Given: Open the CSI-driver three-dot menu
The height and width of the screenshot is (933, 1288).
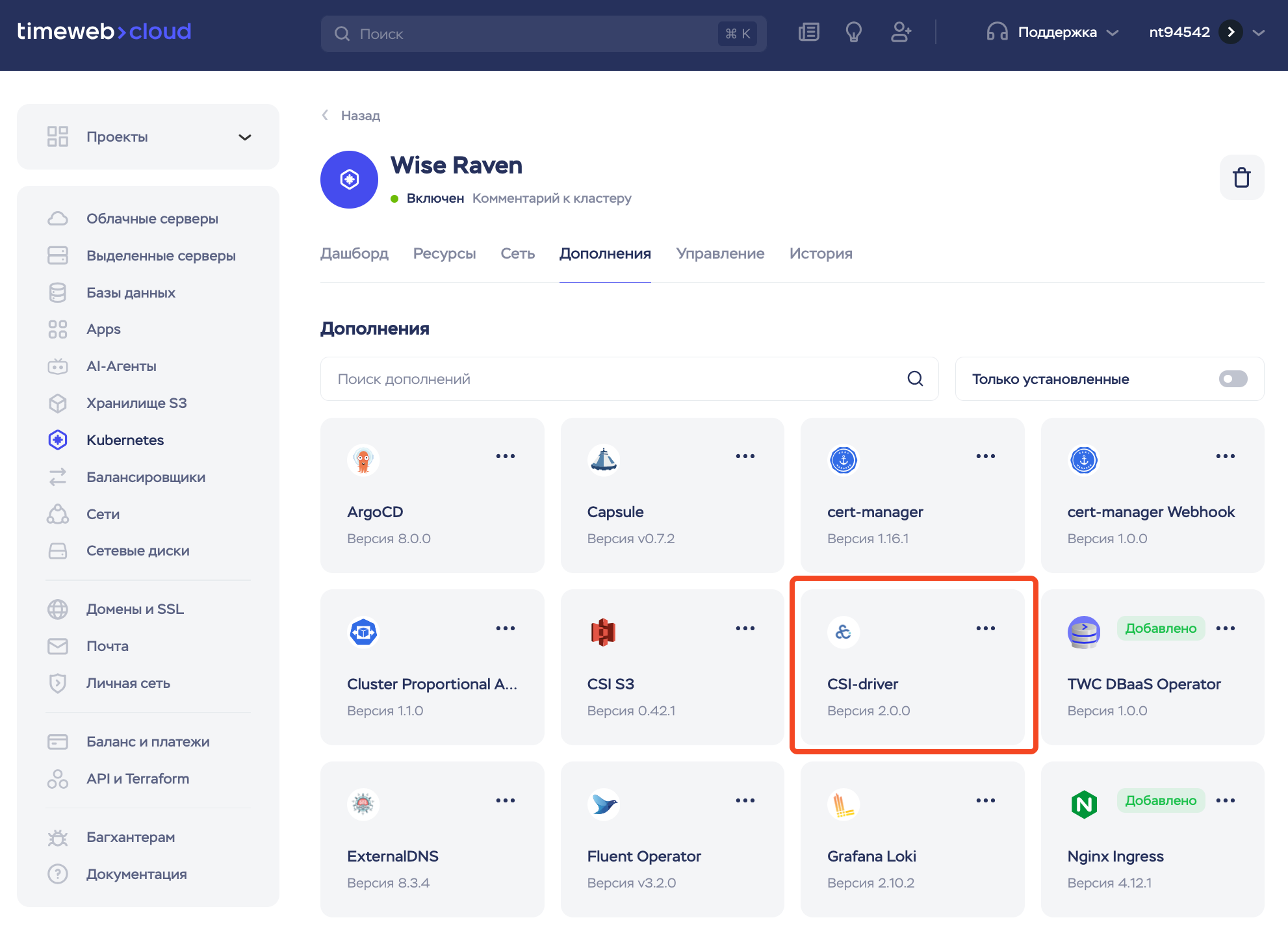Looking at the screenshot, I should 985,628.
